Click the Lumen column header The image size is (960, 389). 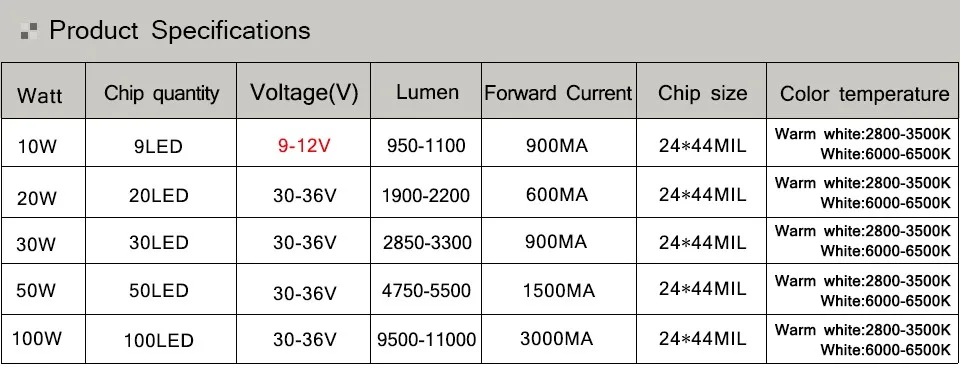[427, 92]
